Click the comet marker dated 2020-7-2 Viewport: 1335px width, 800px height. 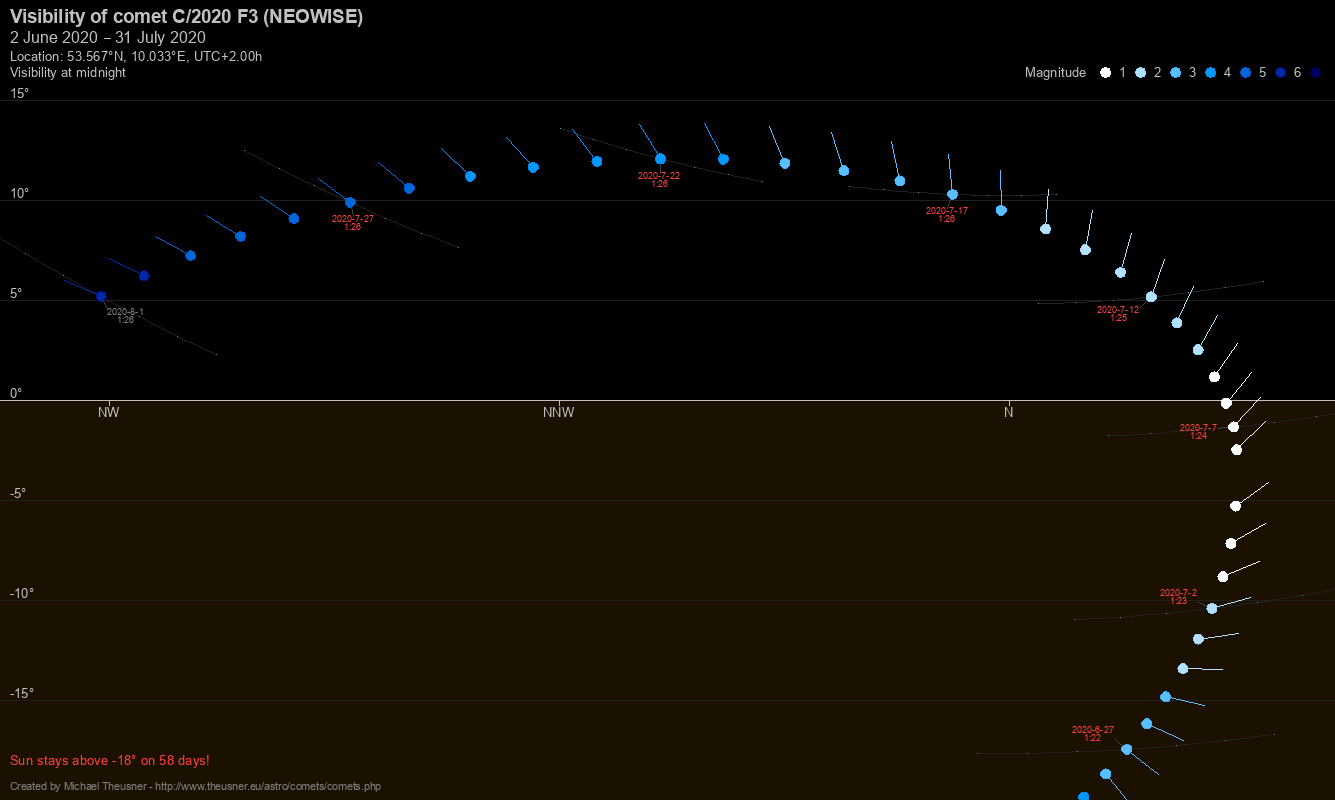point(1212,608)
